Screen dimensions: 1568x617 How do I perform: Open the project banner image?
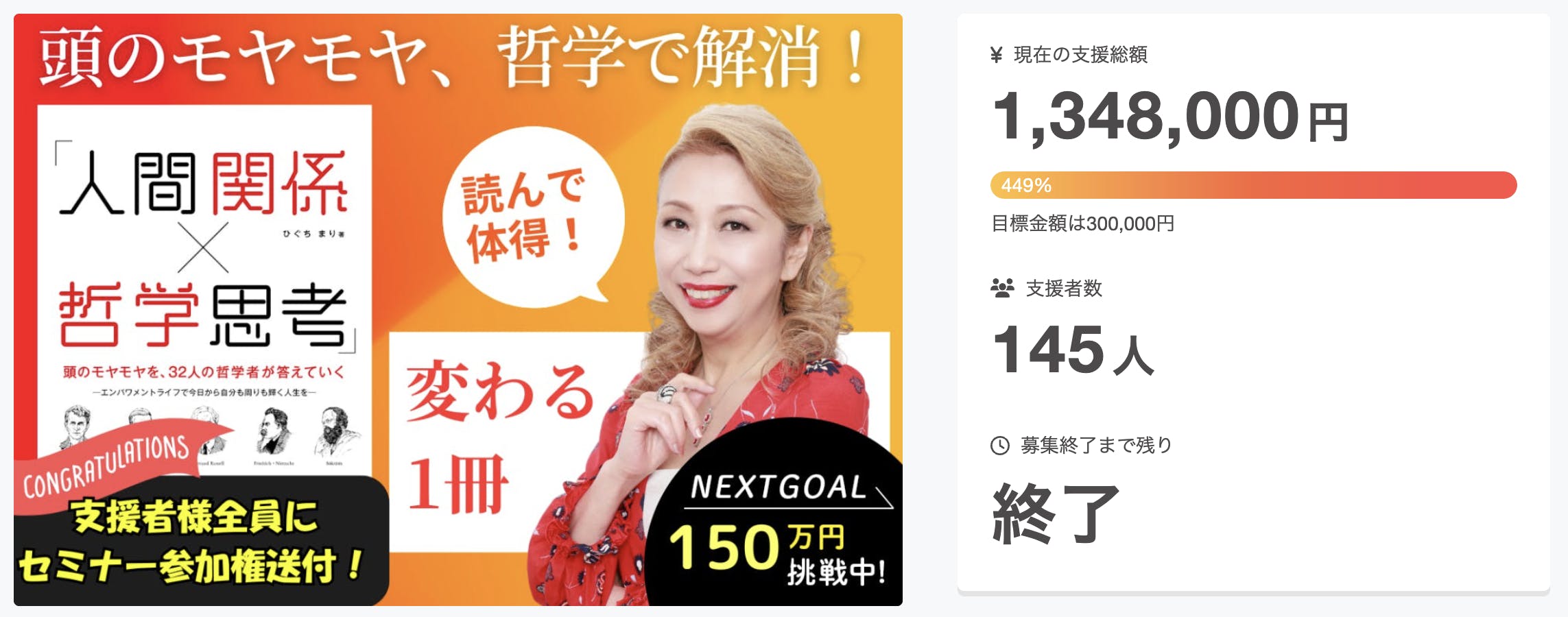pyautogui.click(x=458, y=310)
